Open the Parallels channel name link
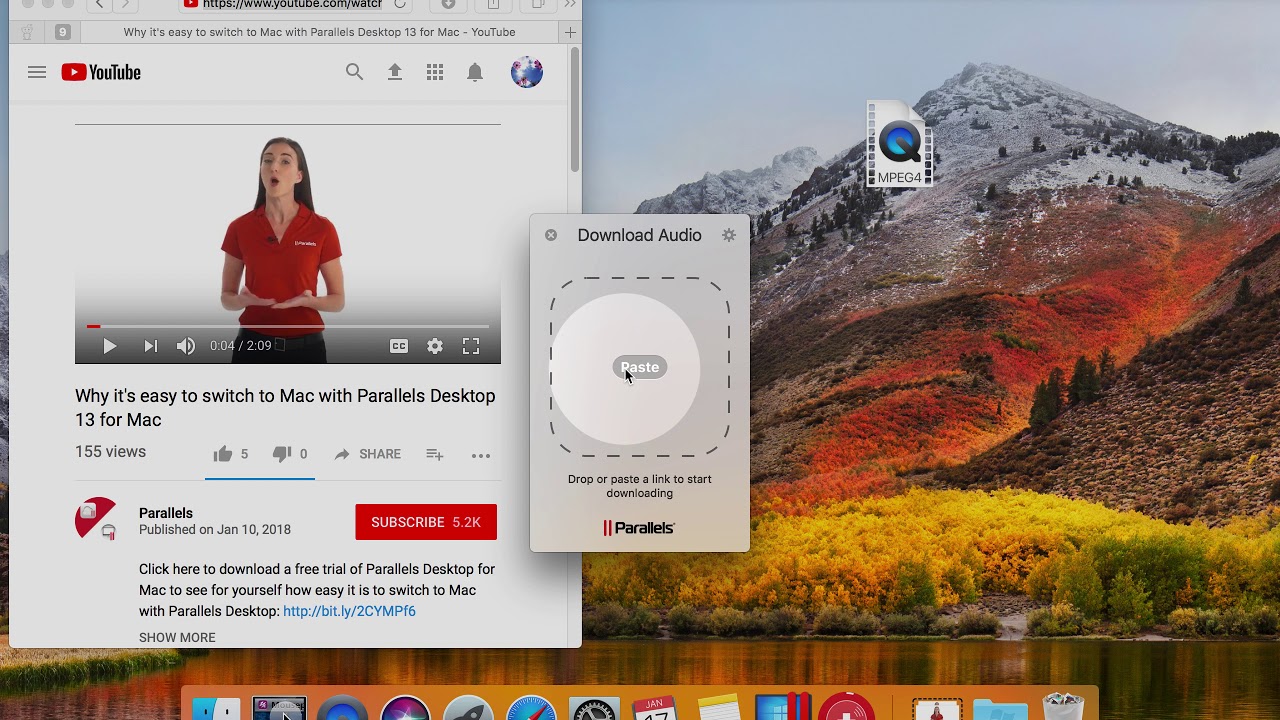 tap(166, 513)
